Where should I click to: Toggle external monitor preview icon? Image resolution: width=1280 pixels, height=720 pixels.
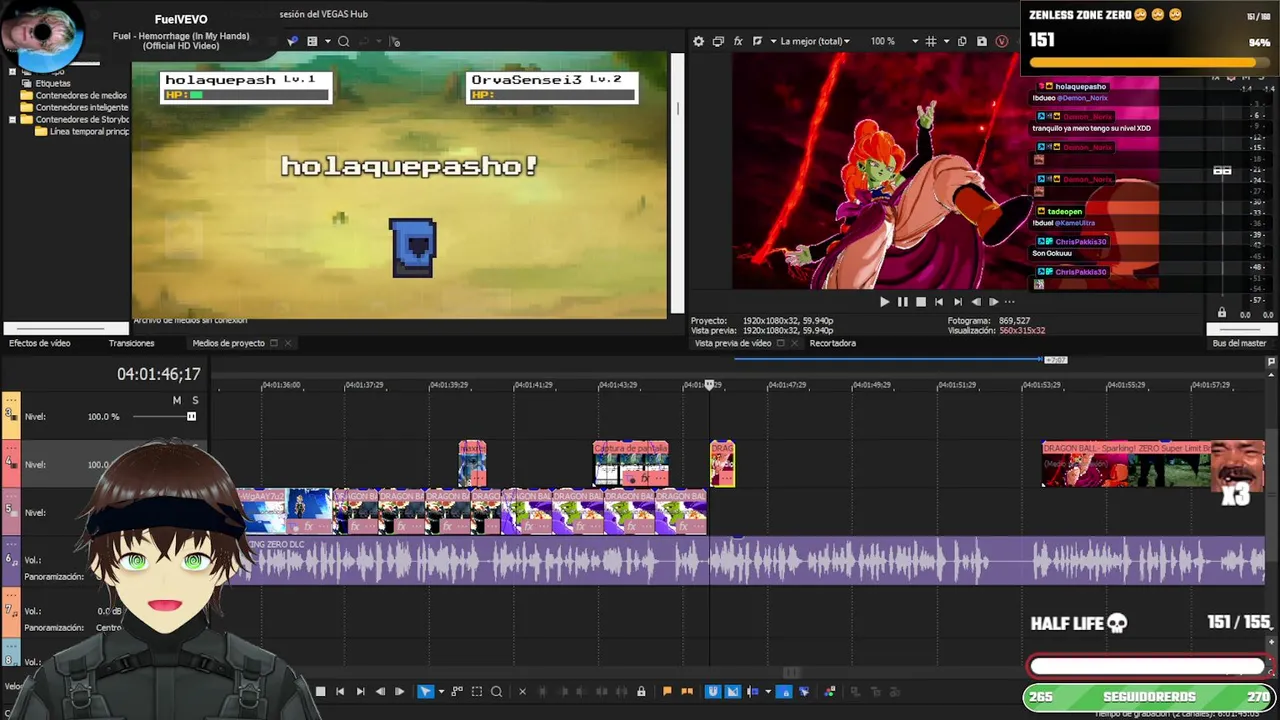pos(718,41)
